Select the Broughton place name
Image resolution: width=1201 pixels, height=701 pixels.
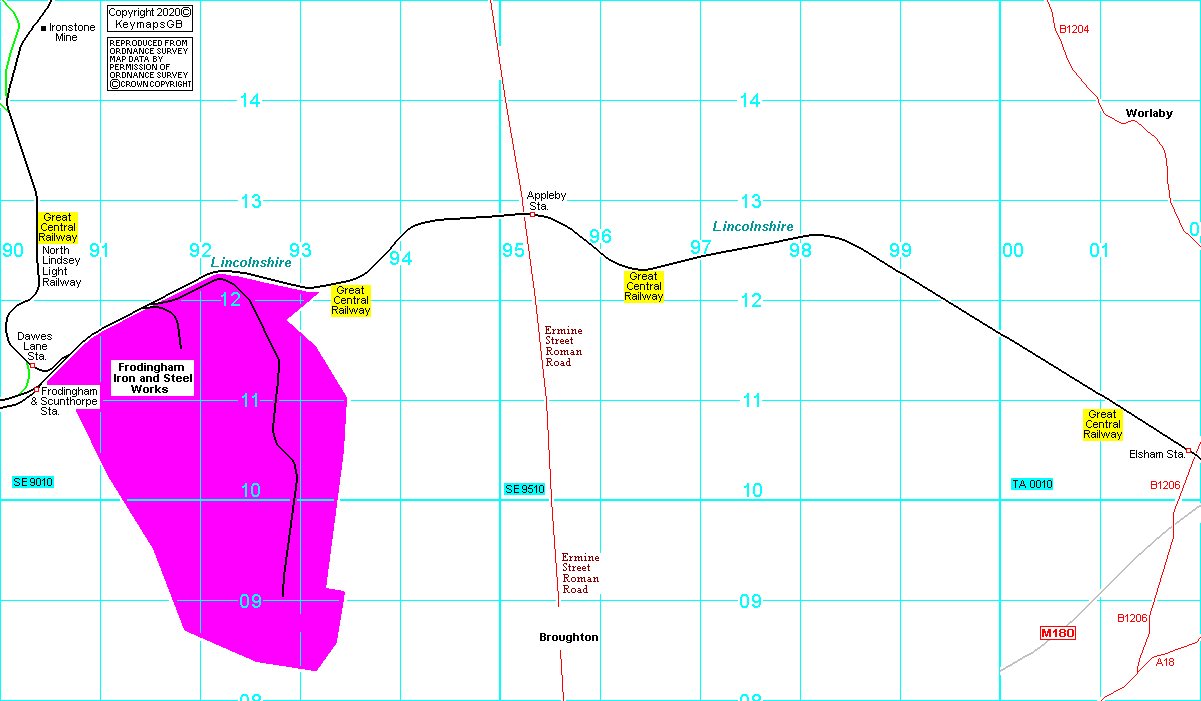coord(568,637)
